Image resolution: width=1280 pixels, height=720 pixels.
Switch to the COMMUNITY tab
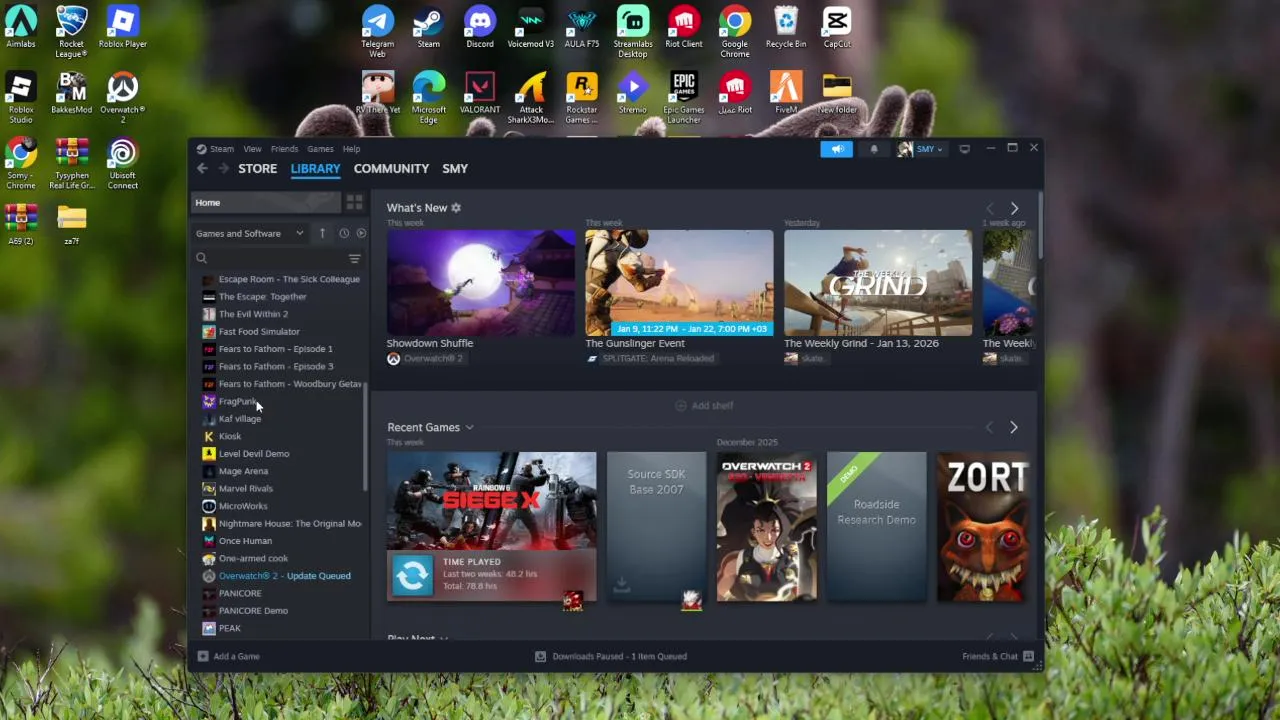[x=391, y=169]
